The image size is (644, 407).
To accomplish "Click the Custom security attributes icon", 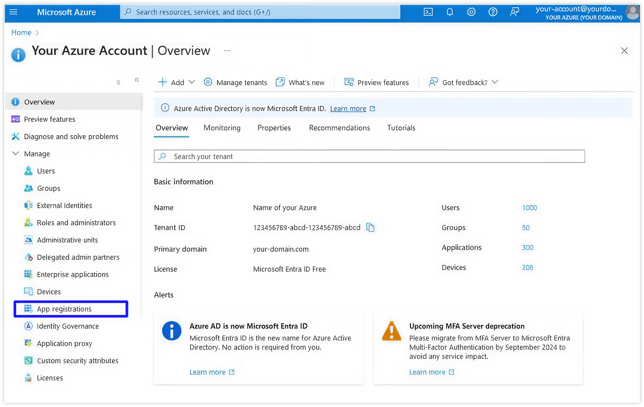I will point(28,361).
